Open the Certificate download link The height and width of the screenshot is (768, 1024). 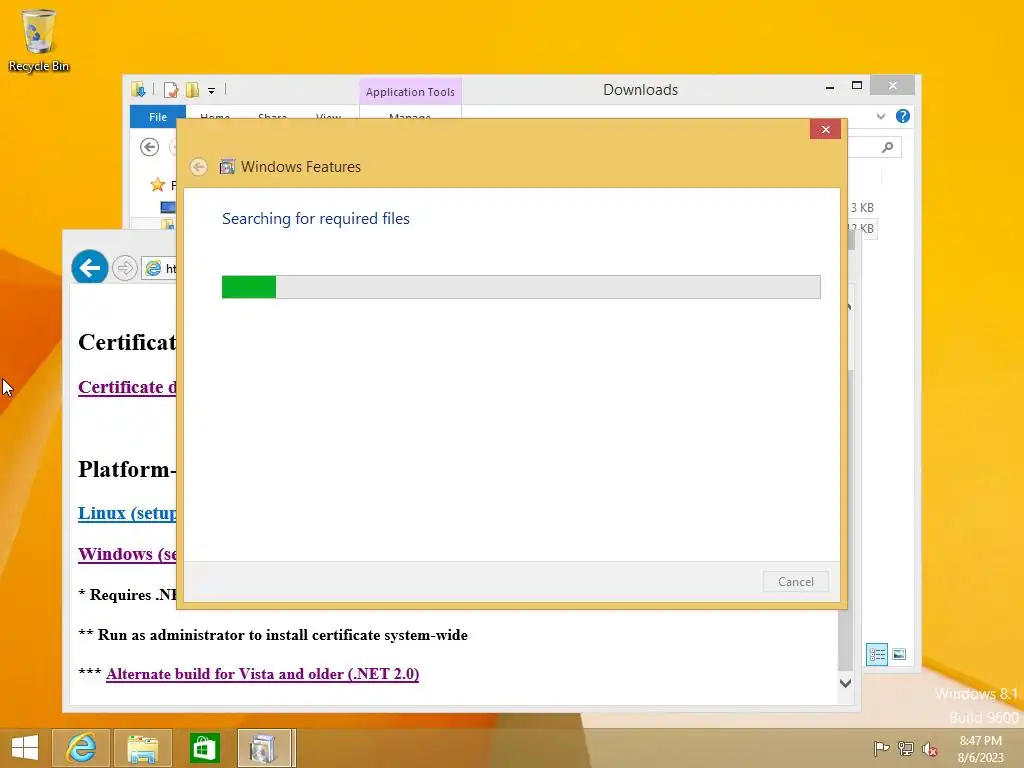[x=127, y=387]
